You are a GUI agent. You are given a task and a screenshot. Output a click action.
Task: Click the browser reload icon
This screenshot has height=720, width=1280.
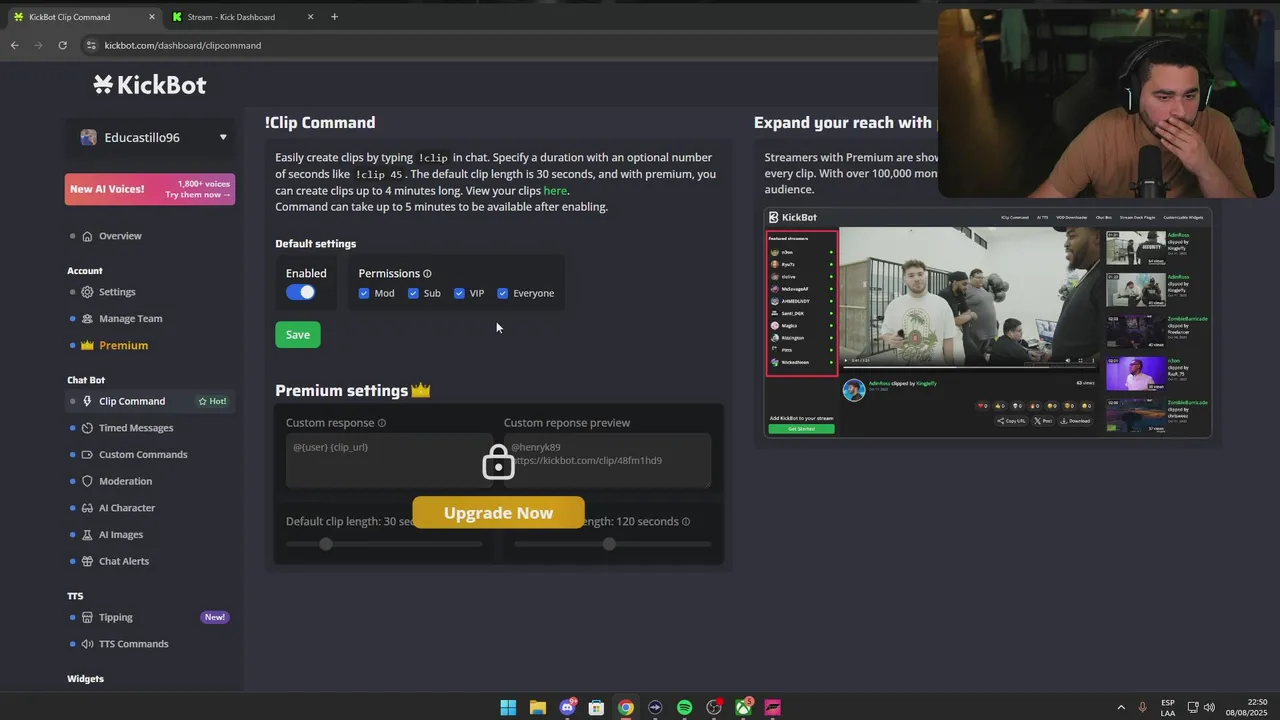click(x=62, y=45)
